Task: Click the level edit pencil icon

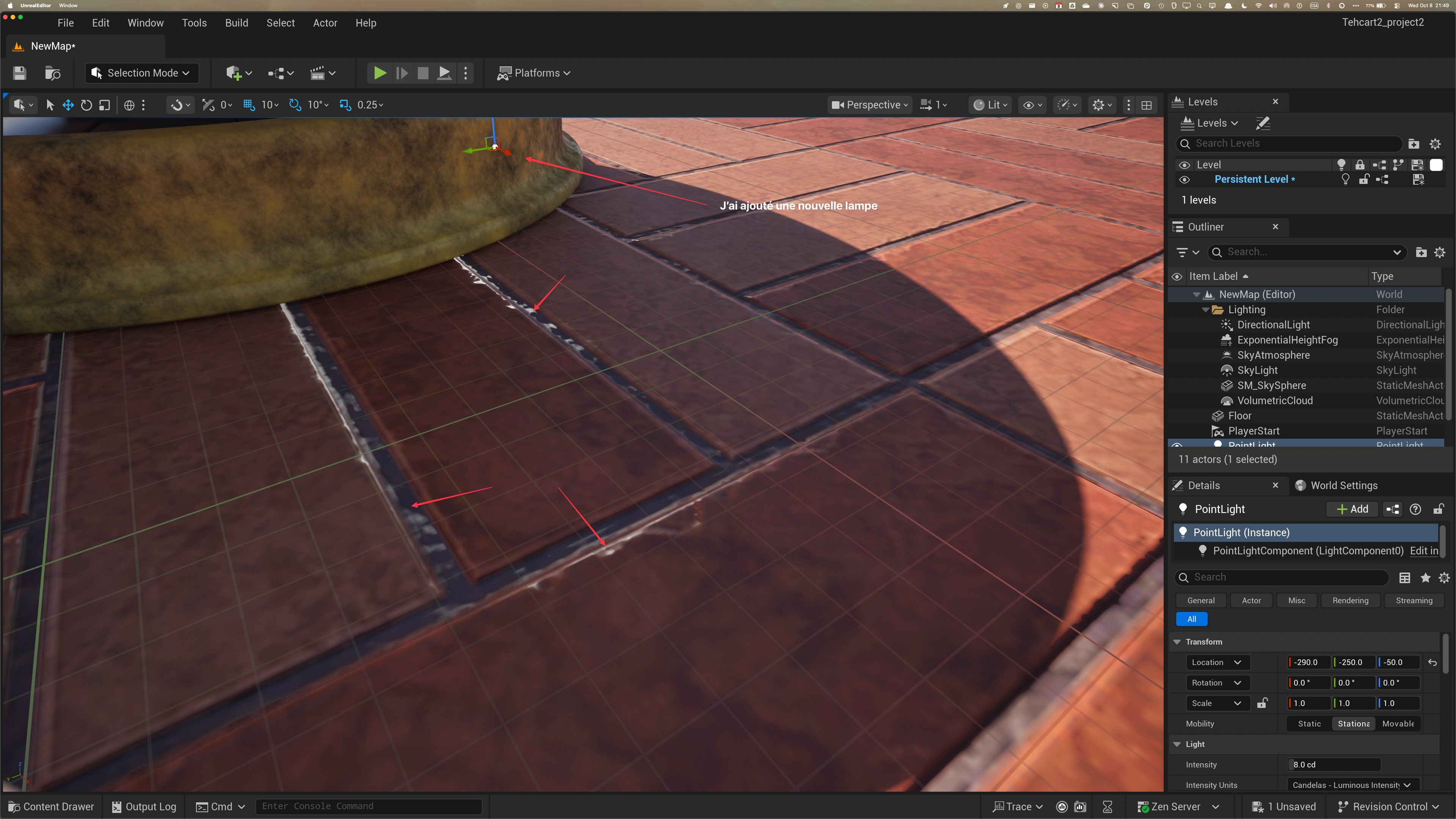Action: point(1263,123)
